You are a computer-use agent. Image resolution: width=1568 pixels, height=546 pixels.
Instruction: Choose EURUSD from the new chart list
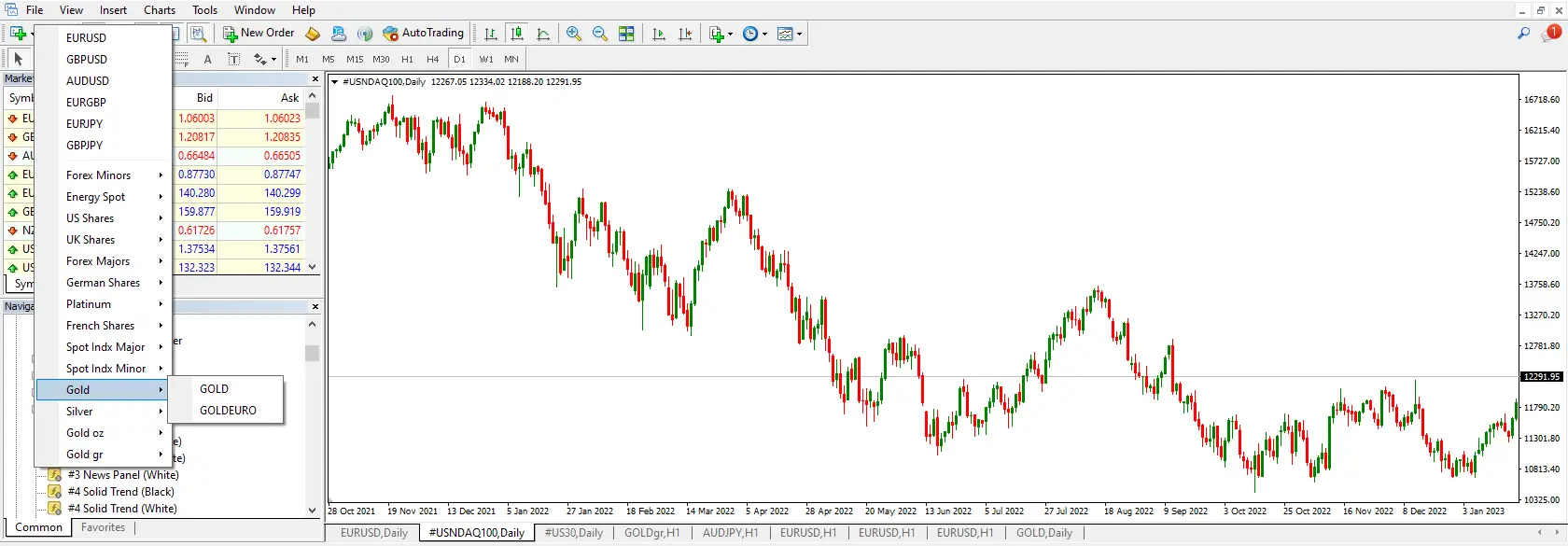104,38
